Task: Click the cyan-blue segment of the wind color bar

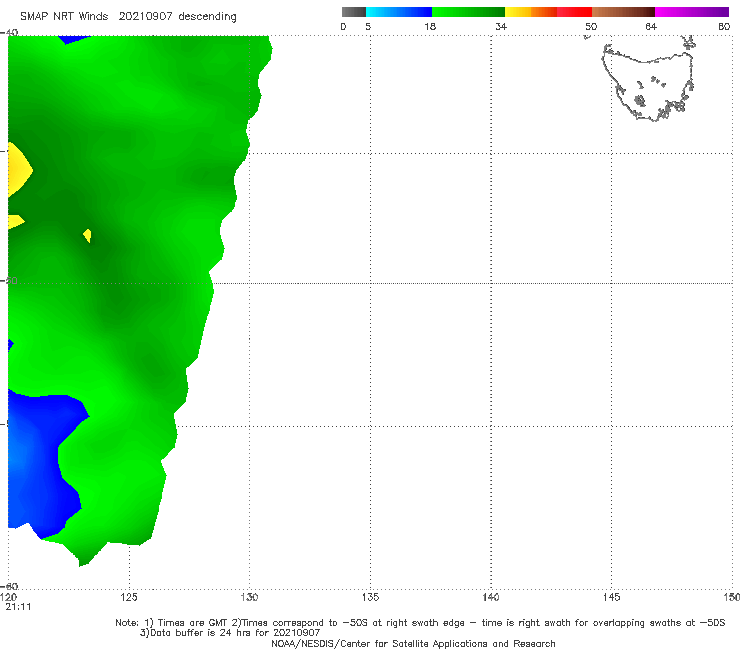Action: [399, 12]
